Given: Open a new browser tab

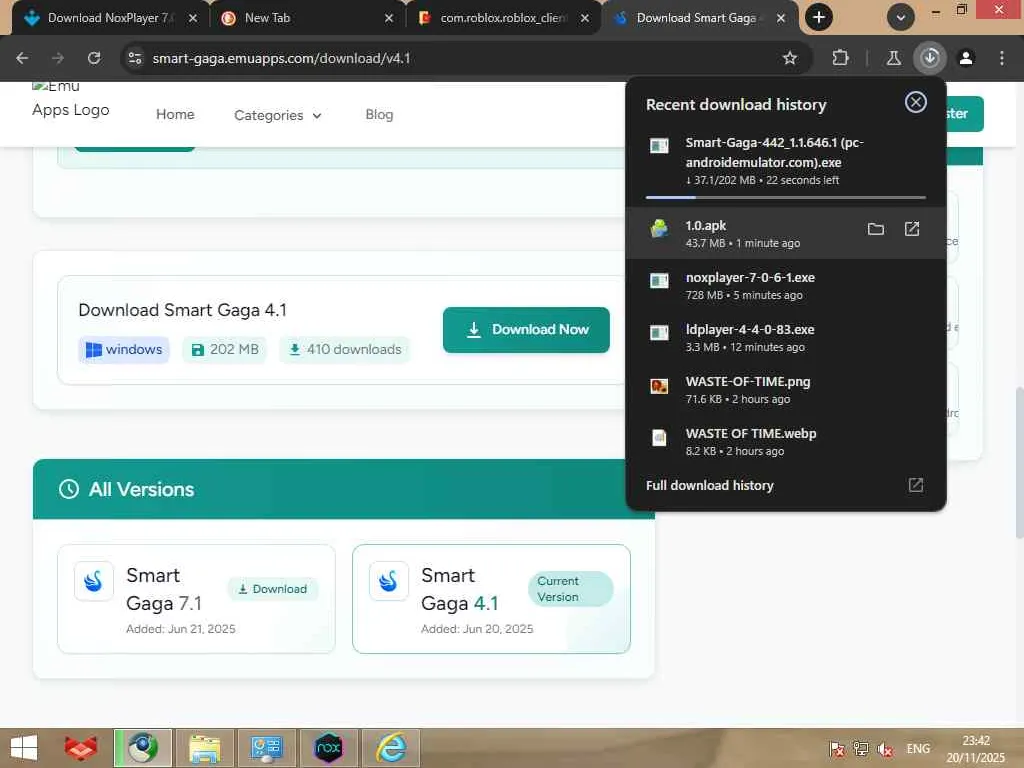Looking at the screenshot, I should tap(819, 18).
